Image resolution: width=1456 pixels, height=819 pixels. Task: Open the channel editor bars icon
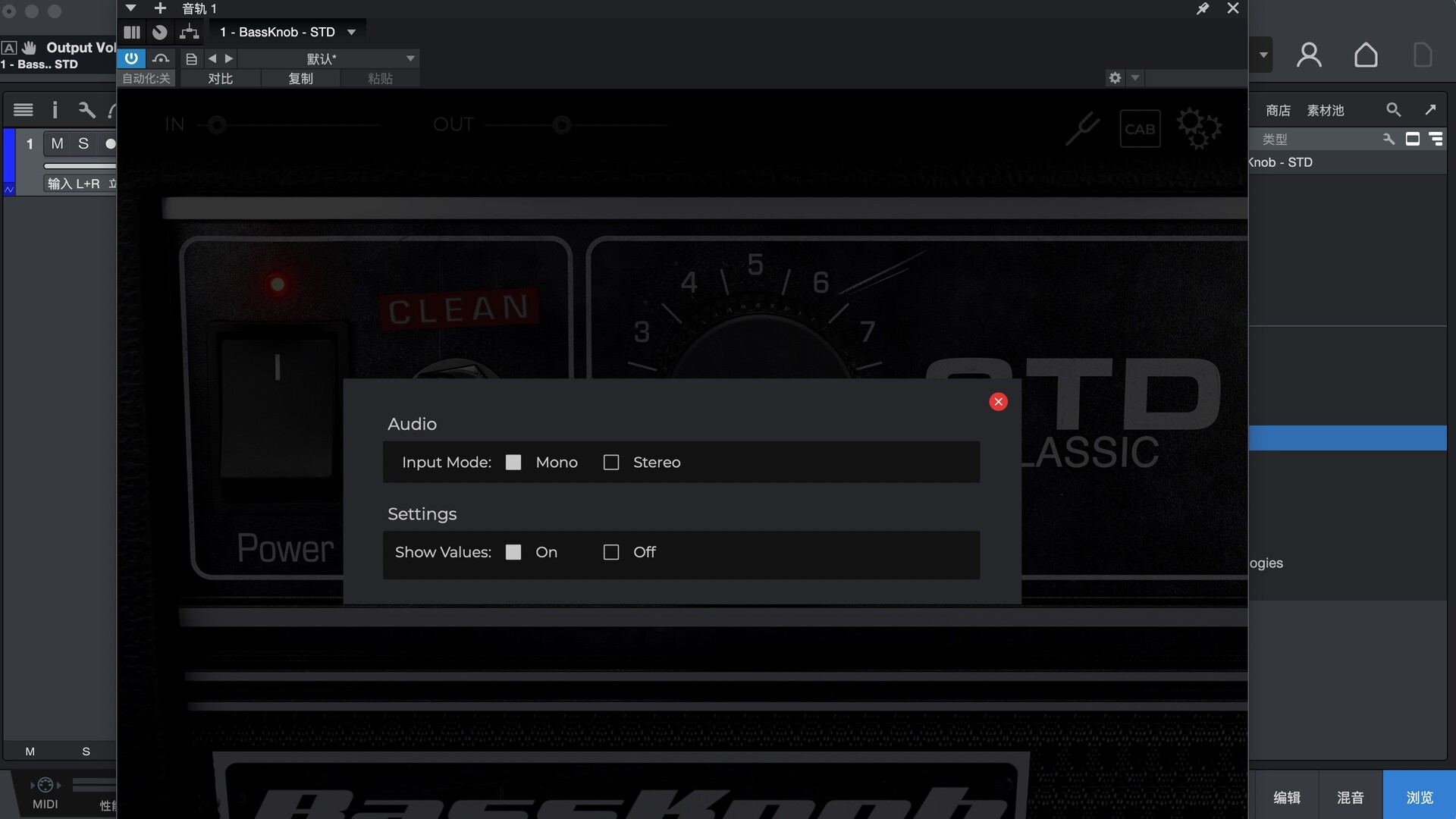click(132, 32)
